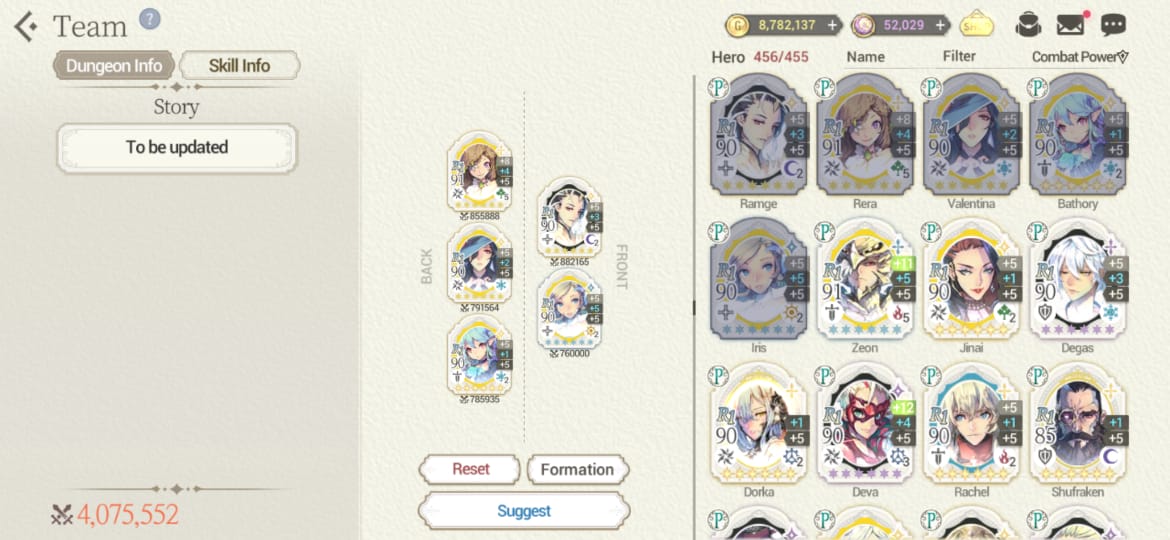Select Deva hero portrait

pyautogui.click(x=864, y=424)
